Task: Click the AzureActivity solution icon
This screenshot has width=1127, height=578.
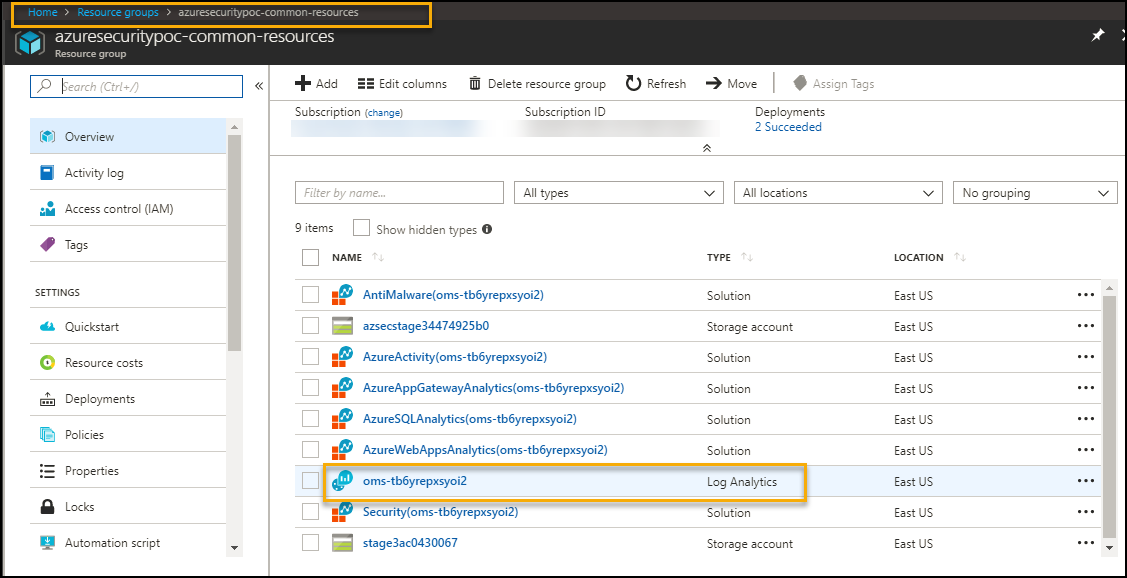Action: (x=343, y=357)
